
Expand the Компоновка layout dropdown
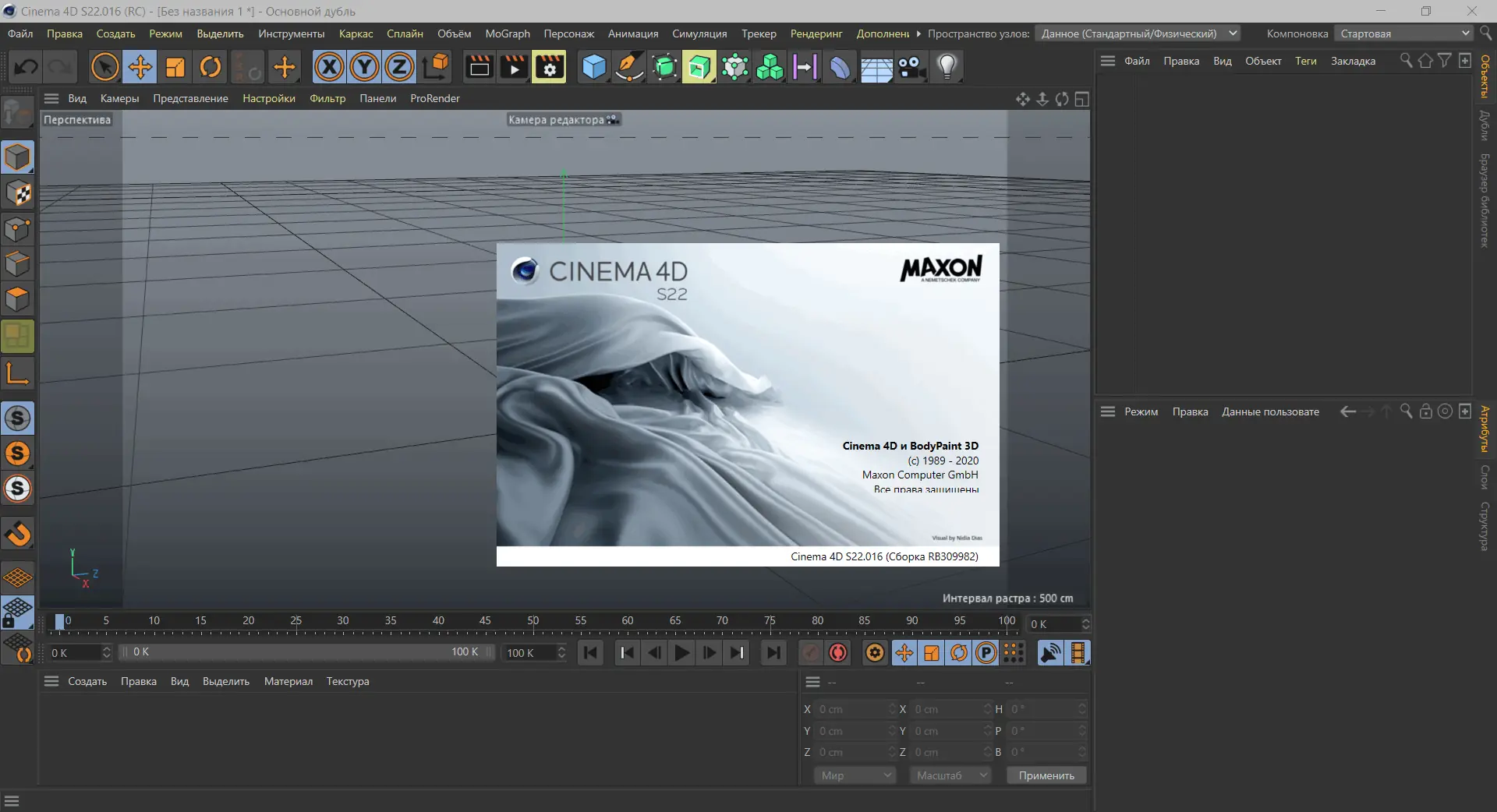(x=1403, y=34)
